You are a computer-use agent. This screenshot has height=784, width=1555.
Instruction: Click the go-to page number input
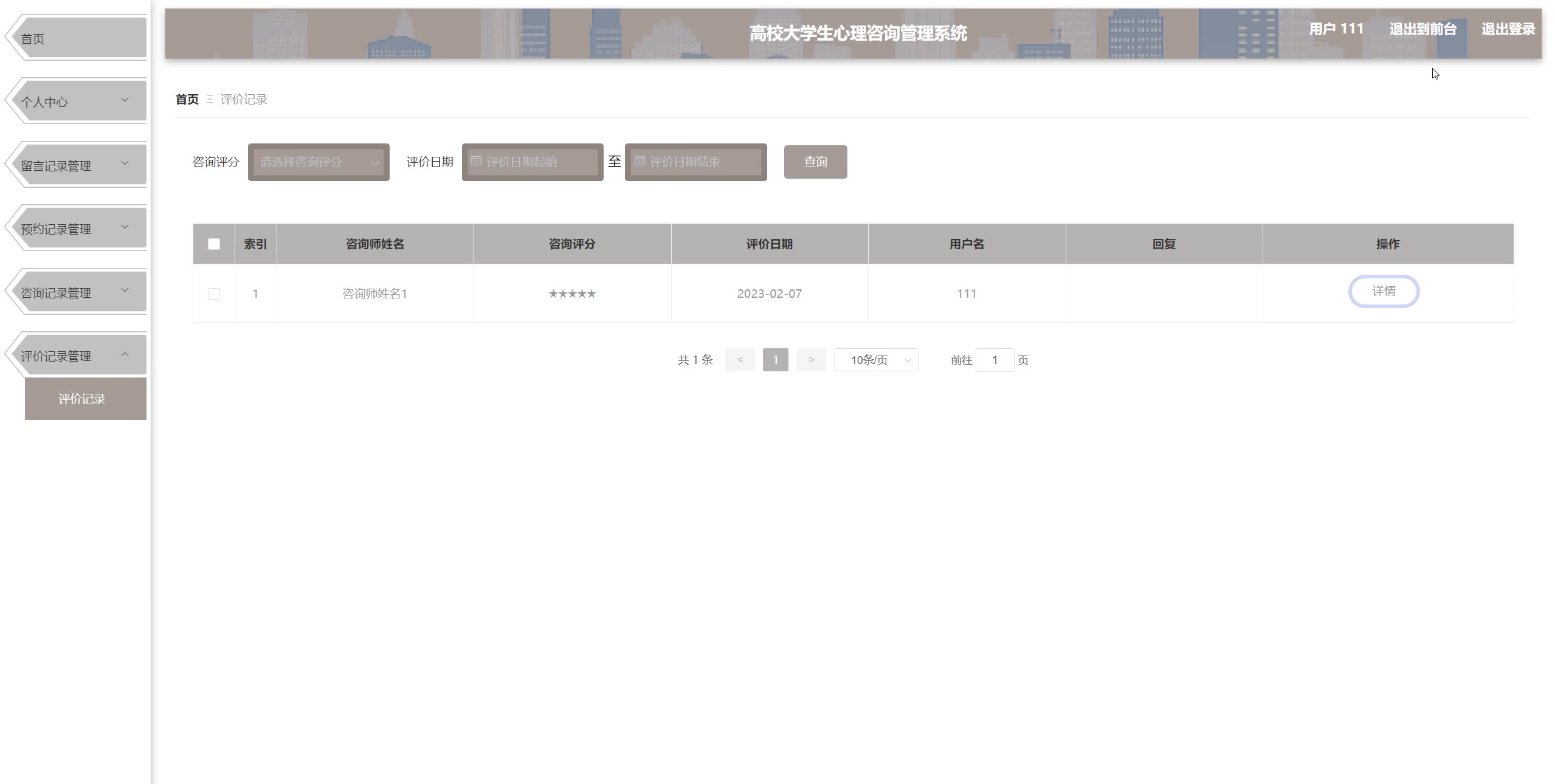tap(994, 360)
